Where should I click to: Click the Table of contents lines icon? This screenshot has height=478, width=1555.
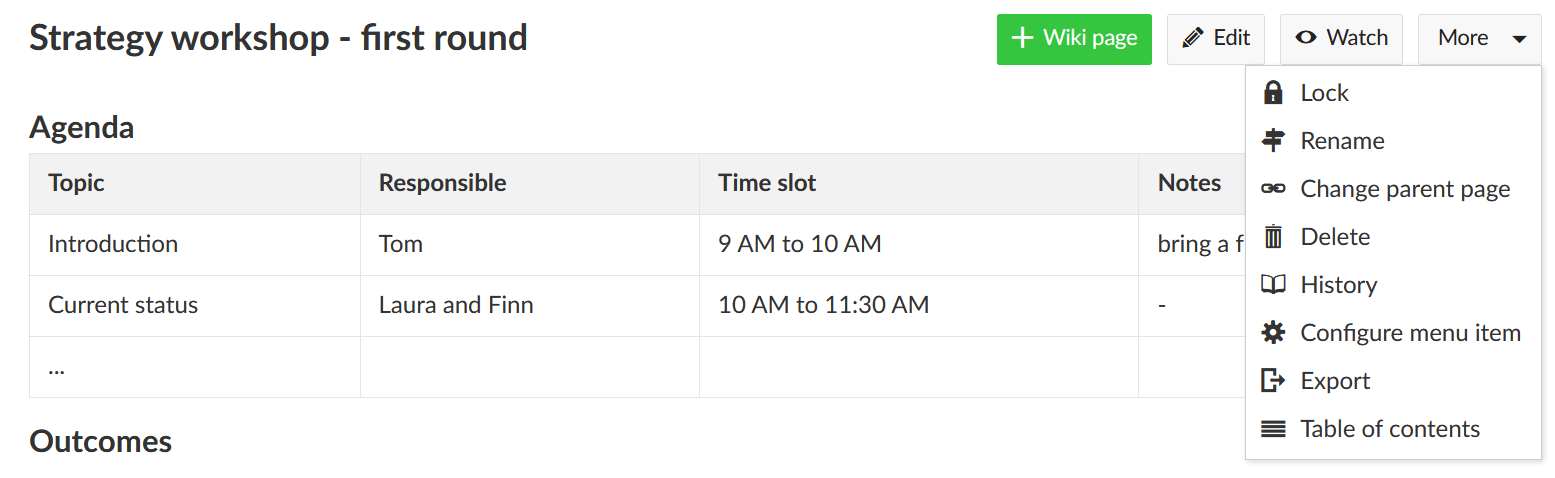1273,429
